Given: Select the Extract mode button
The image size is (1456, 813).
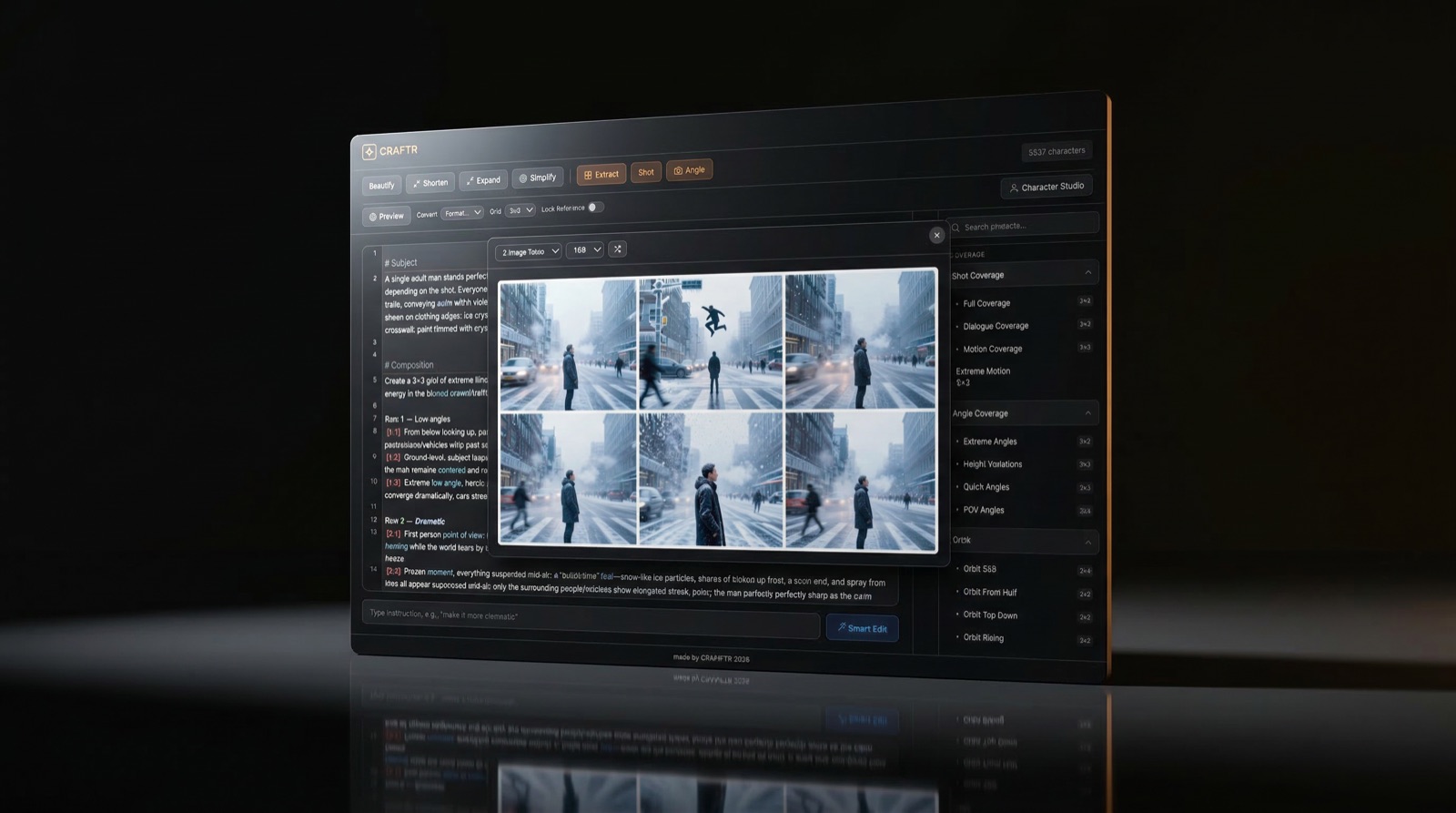Looking at the screenshot, I should 602,174.
